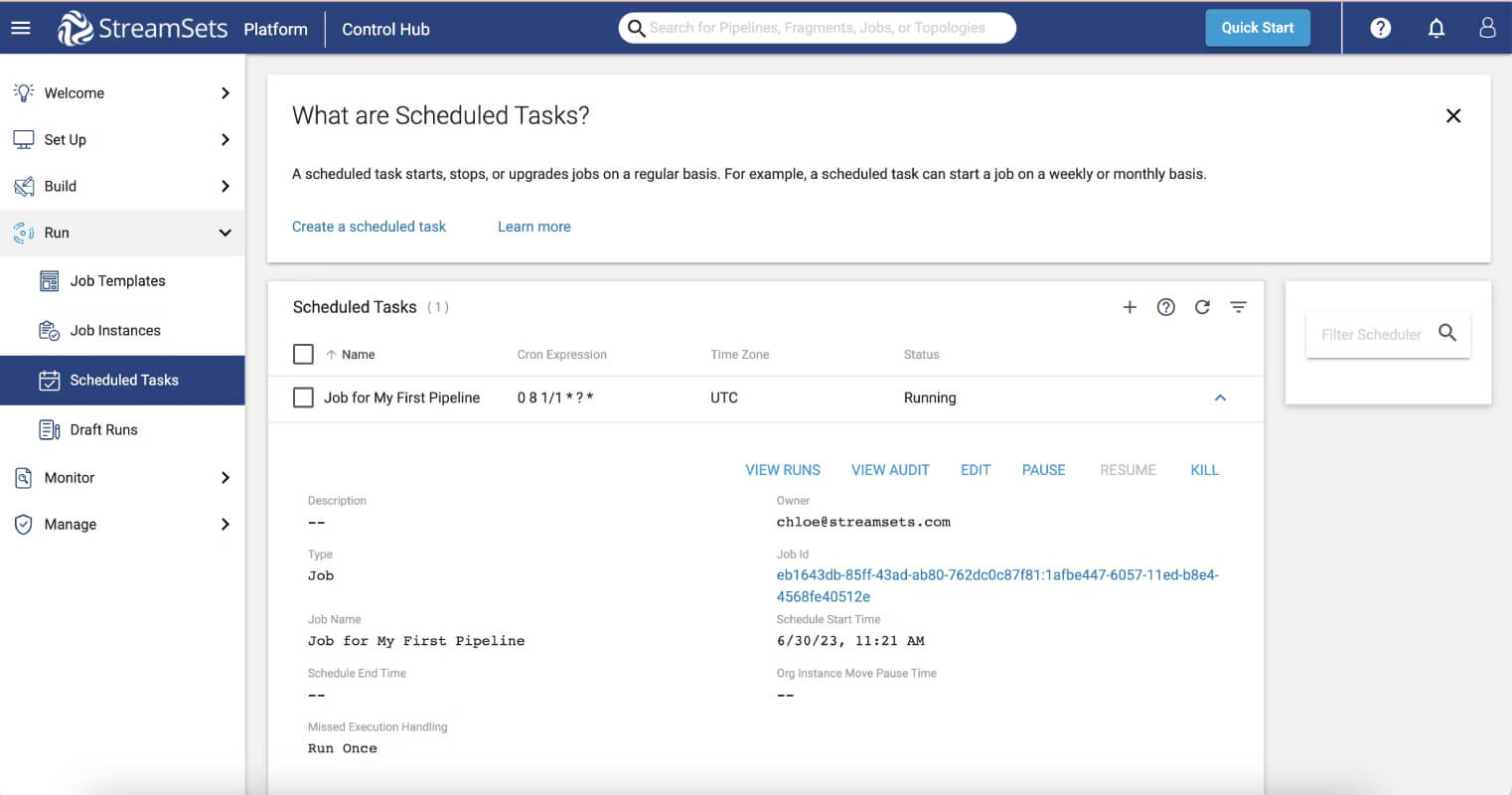The width and height of the screenshot is (1512, 795).
Task: Click VIEW RUNS action
Action: [783, 470]
